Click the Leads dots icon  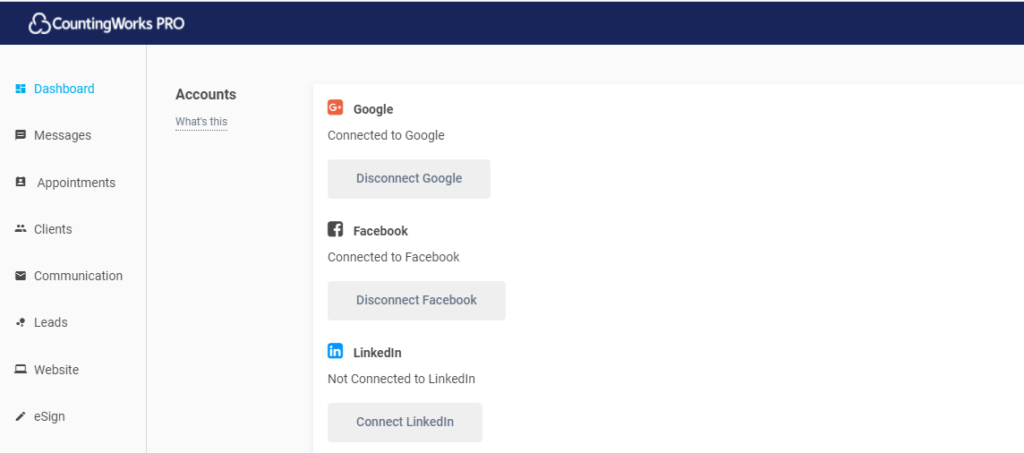coord(20,322)
